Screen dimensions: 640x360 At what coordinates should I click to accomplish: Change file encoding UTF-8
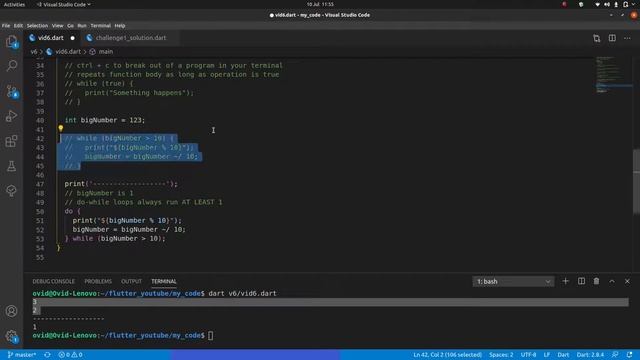pos(528,355)
